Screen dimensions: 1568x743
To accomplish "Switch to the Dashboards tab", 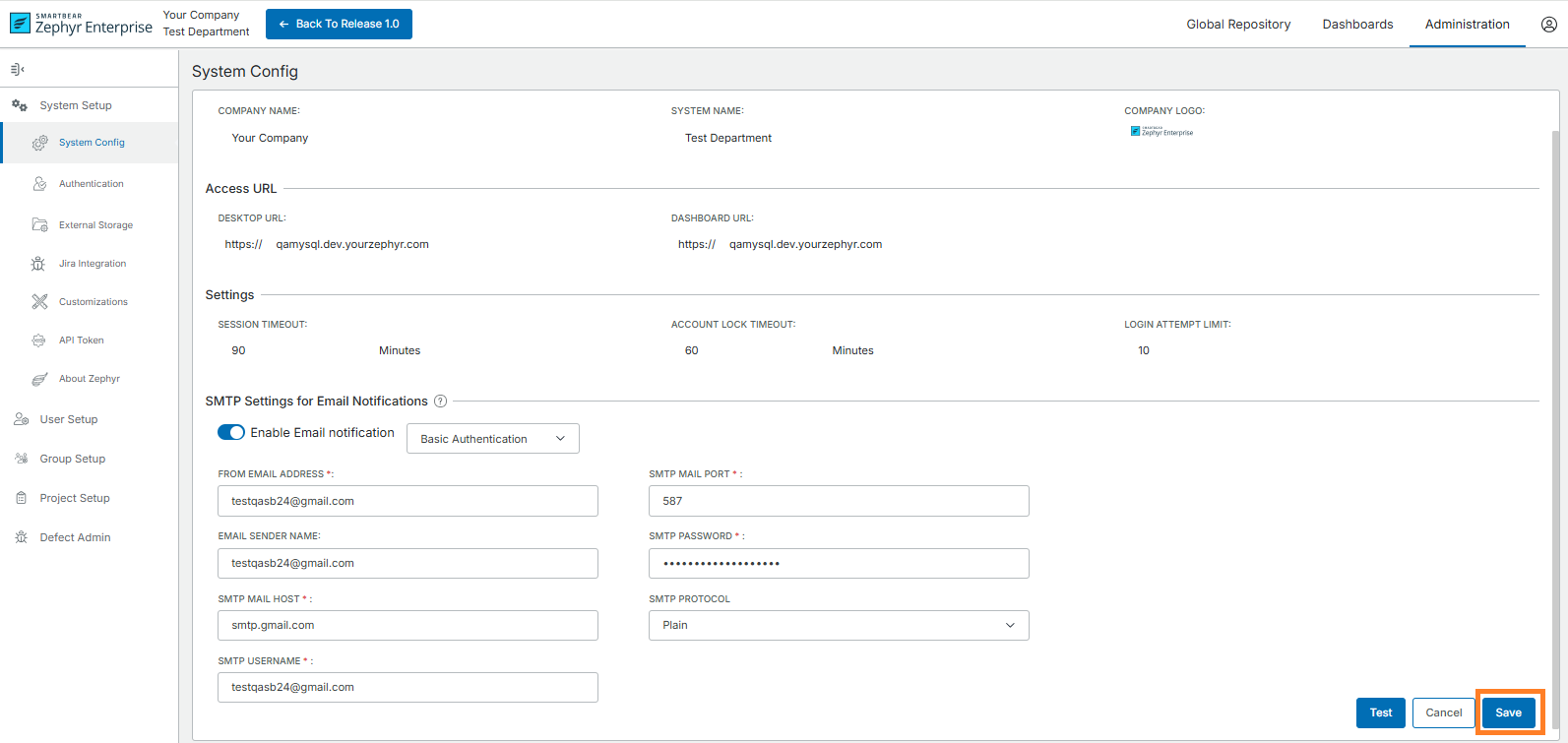I will (1357, 25).
